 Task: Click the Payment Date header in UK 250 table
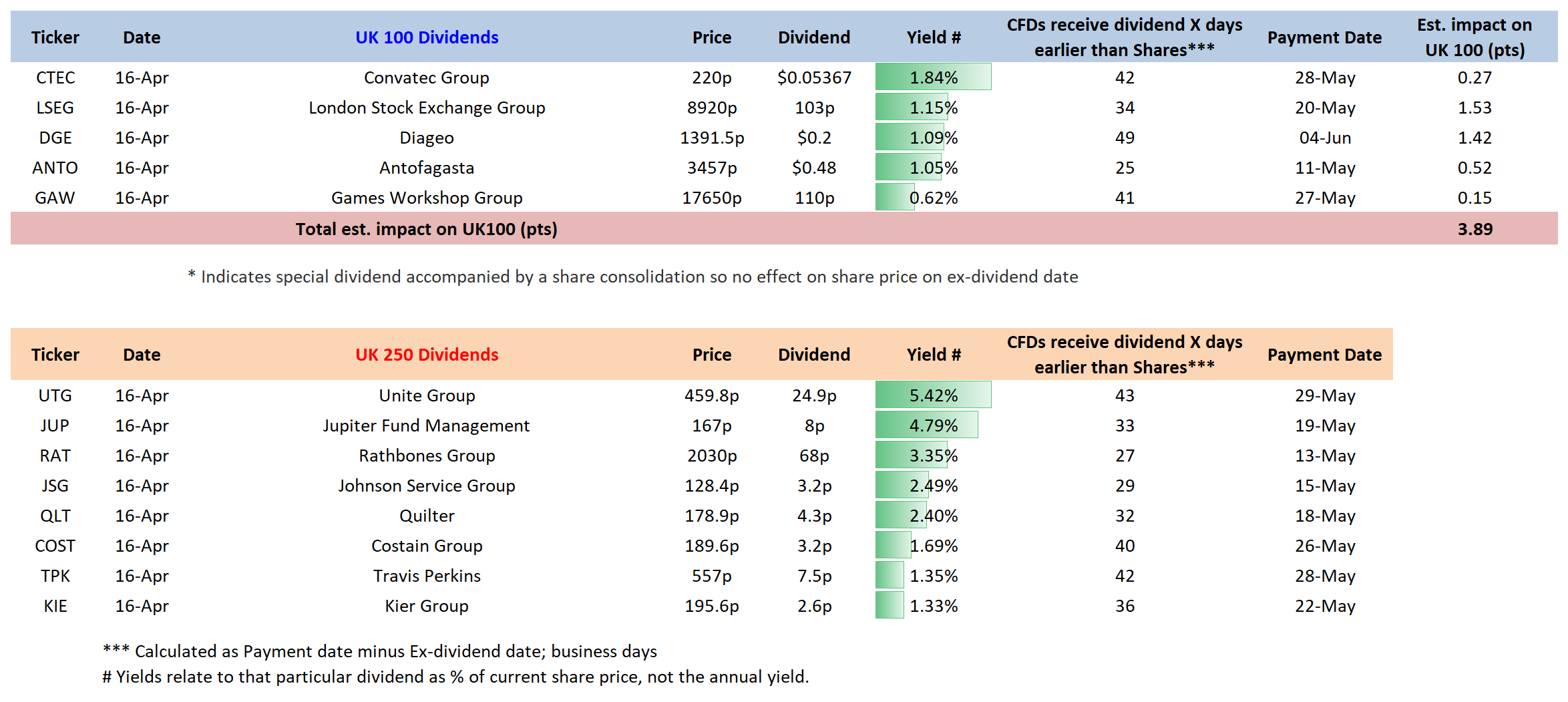pyautogui.click(x=1324, y=355)
